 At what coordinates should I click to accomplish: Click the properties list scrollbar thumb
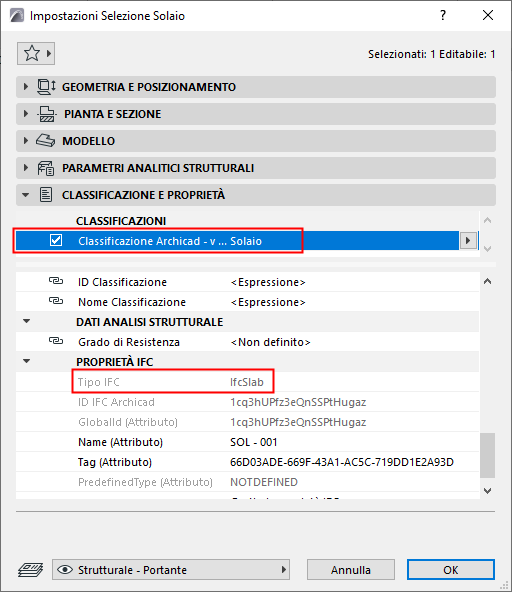tap(487, 456)
